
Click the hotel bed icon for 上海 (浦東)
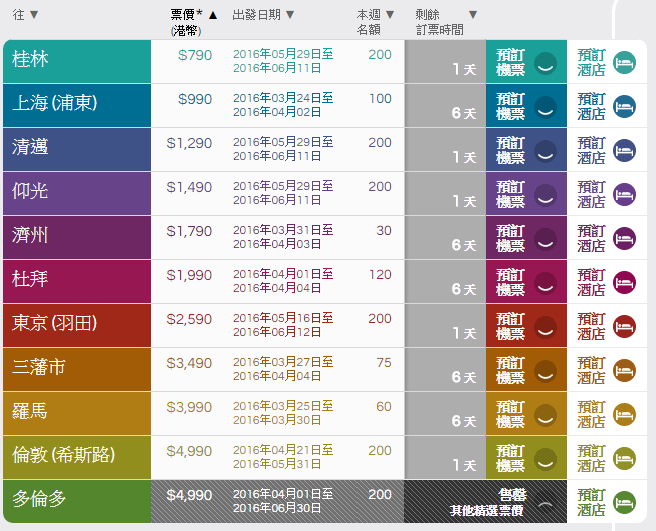tap(624, 106)
